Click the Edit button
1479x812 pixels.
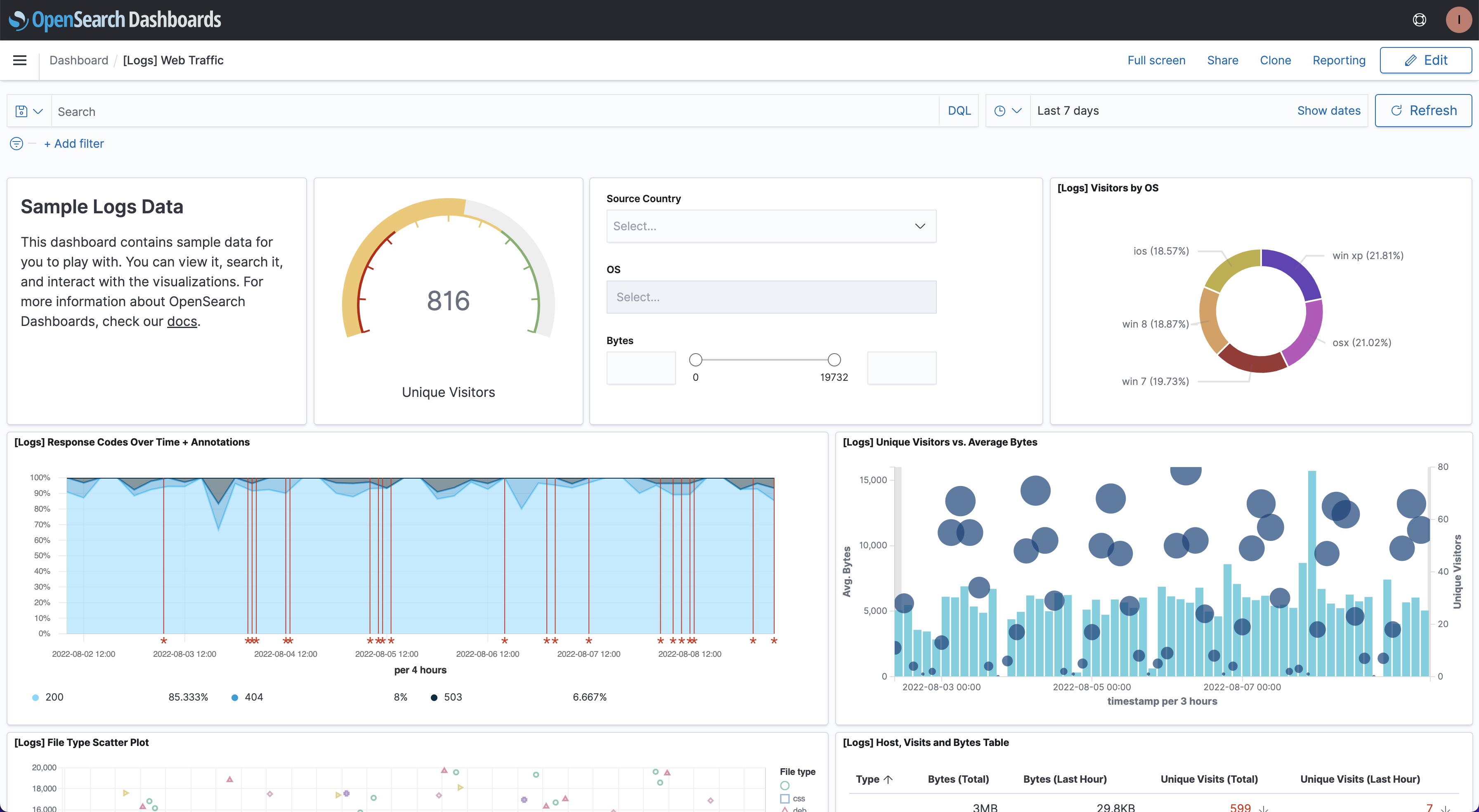pos(1426,60)
